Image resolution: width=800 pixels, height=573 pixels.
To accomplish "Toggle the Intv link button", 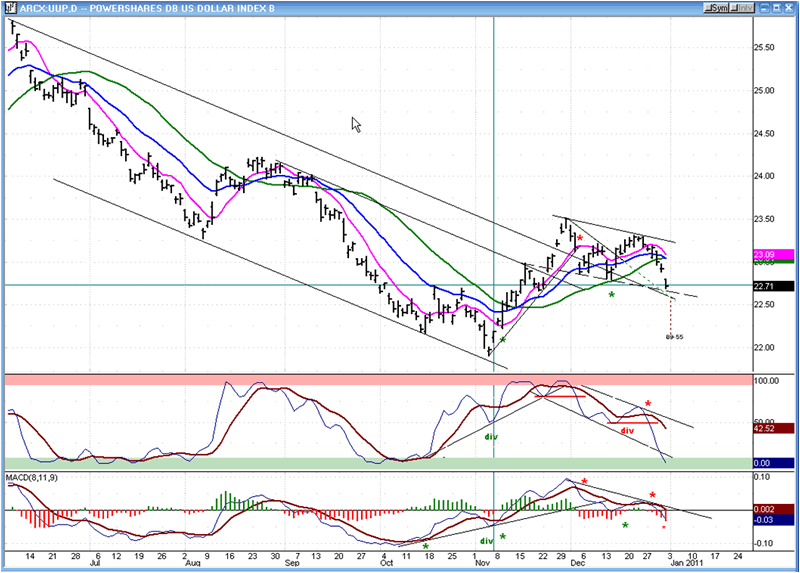I will click(x=741, y=9).
